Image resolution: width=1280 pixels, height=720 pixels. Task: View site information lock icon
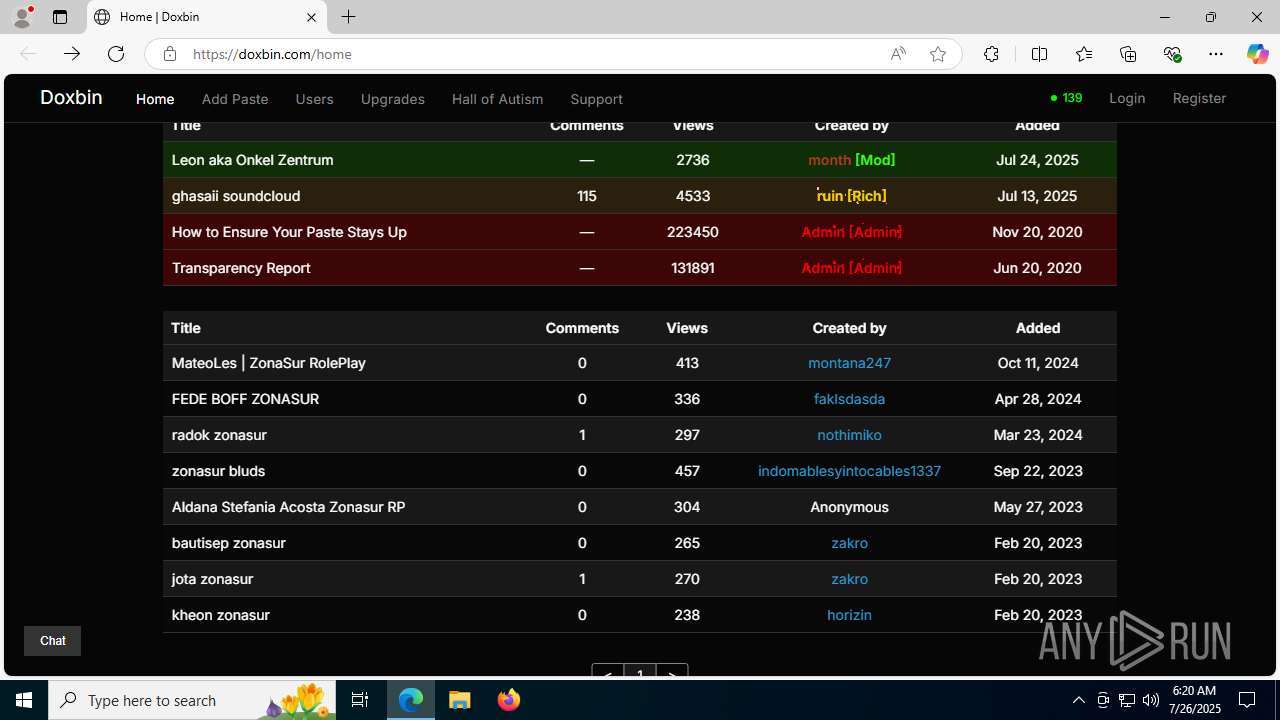[170, 54]
